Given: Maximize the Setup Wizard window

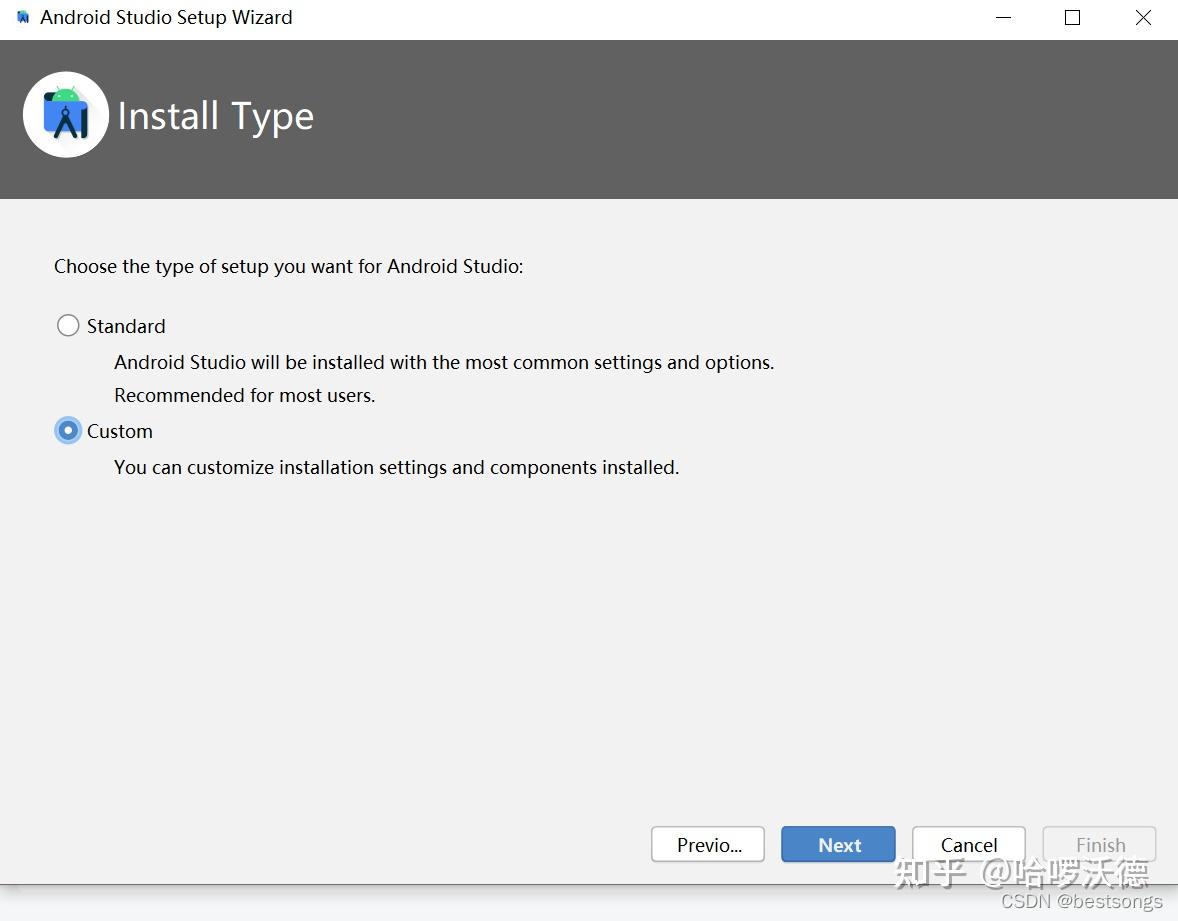Looking at the screenshot, I should pos(1073,18).
